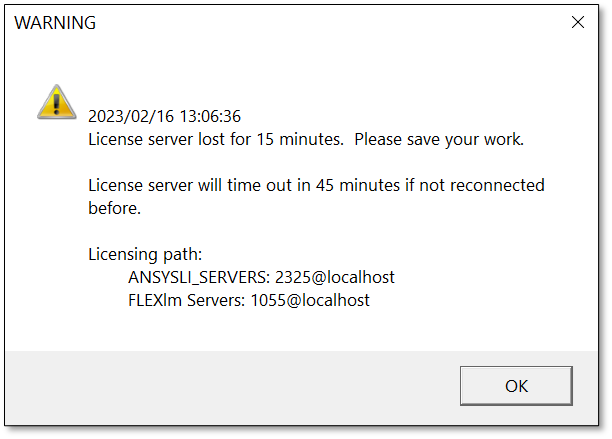Click the OK button
The width and height of the screenshot is (612, 439).
tap(516, 386)
